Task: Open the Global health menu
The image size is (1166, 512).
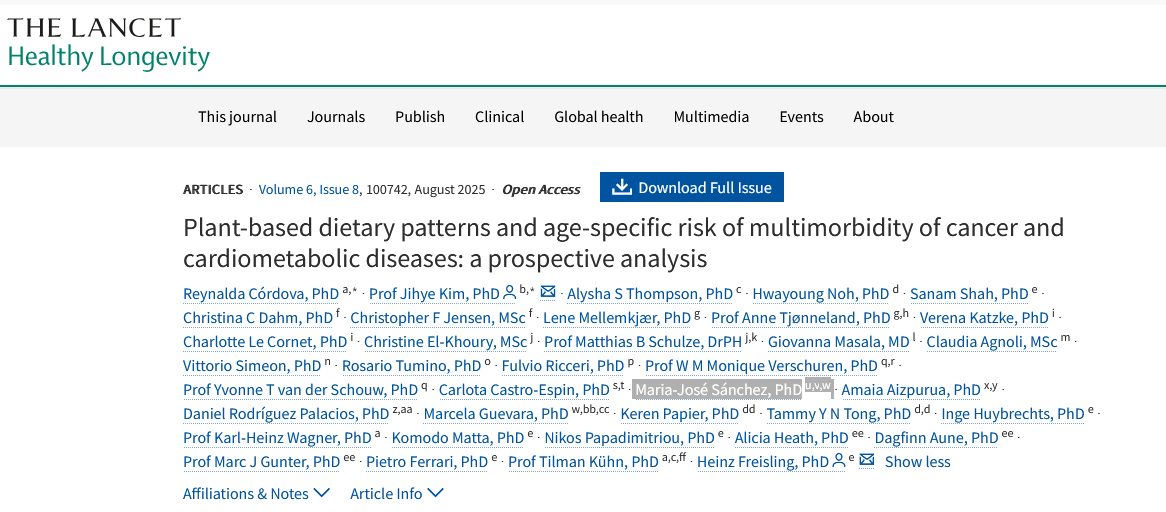Action: (x=598, y=117)
